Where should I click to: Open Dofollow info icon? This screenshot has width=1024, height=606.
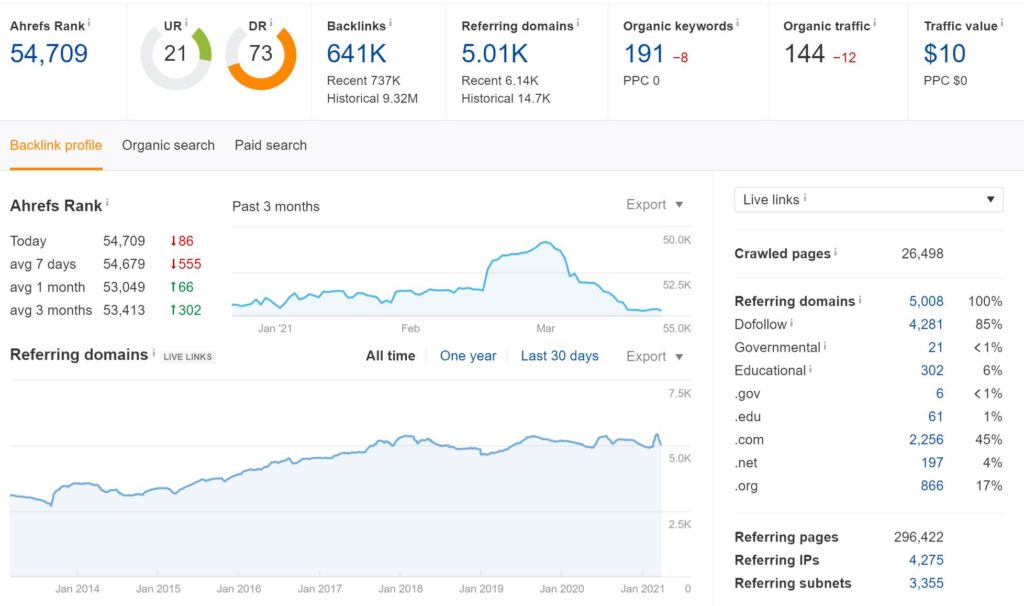point(792,322)
